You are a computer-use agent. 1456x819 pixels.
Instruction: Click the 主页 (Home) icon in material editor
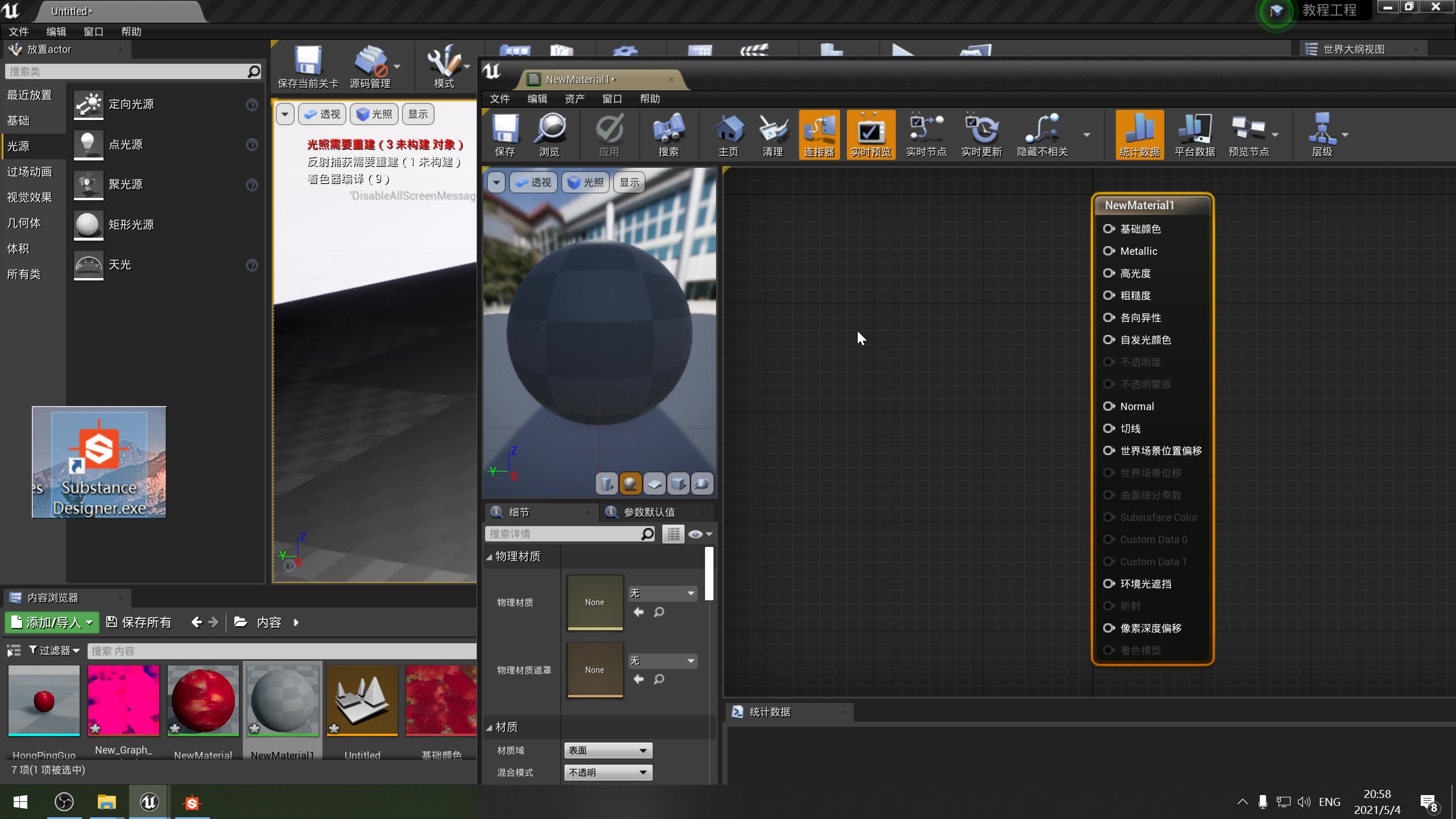[729, 135]
